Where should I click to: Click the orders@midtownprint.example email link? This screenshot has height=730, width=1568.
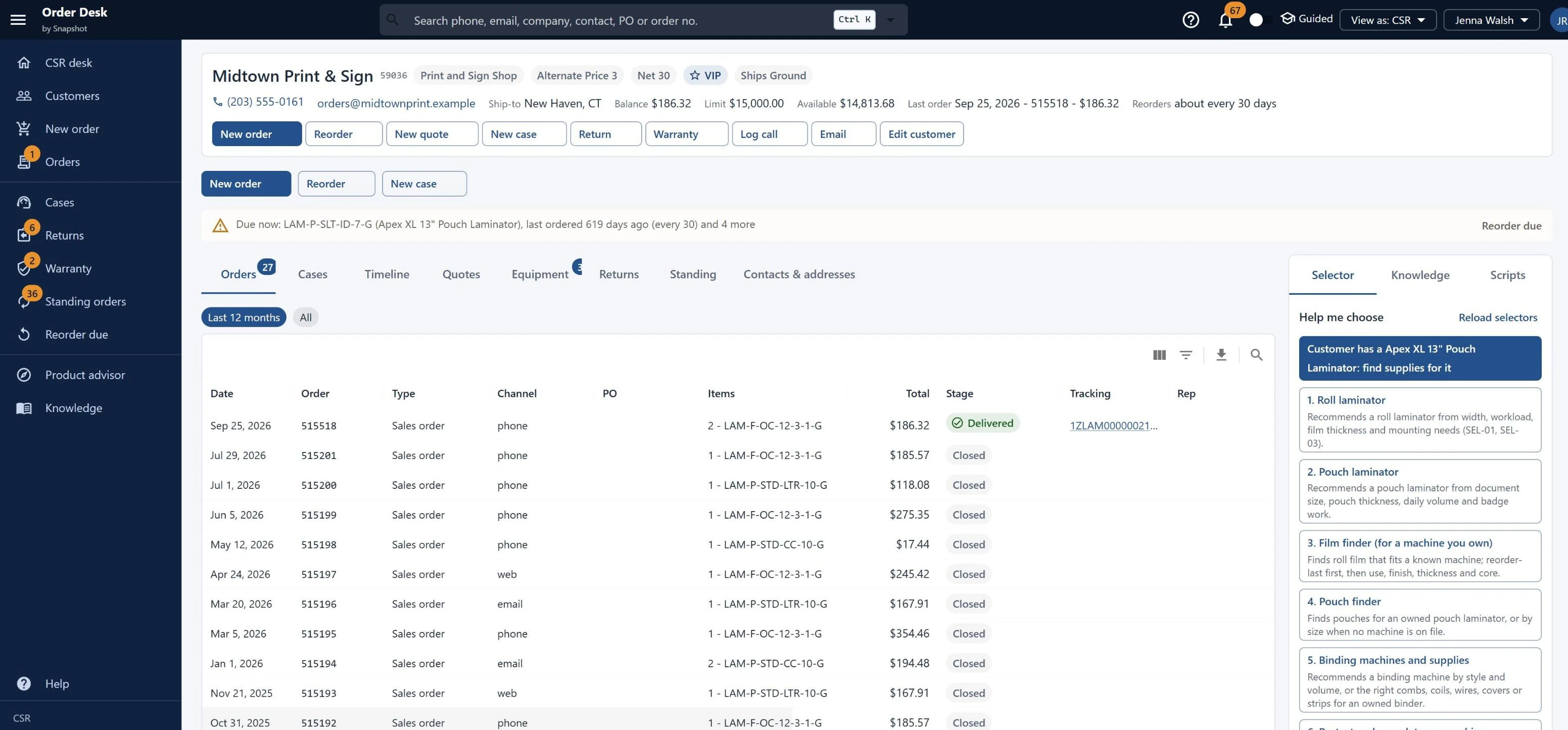tap(396, 103)
